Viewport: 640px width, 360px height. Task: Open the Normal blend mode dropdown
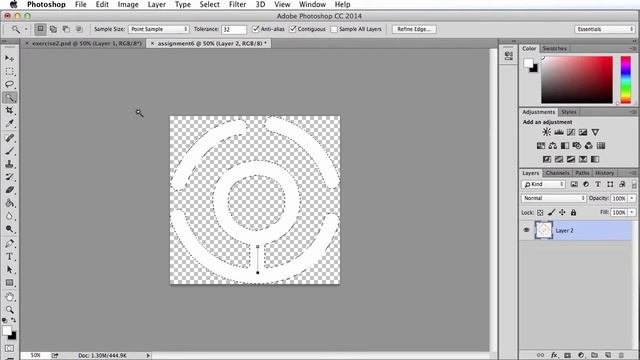point(554,198)
